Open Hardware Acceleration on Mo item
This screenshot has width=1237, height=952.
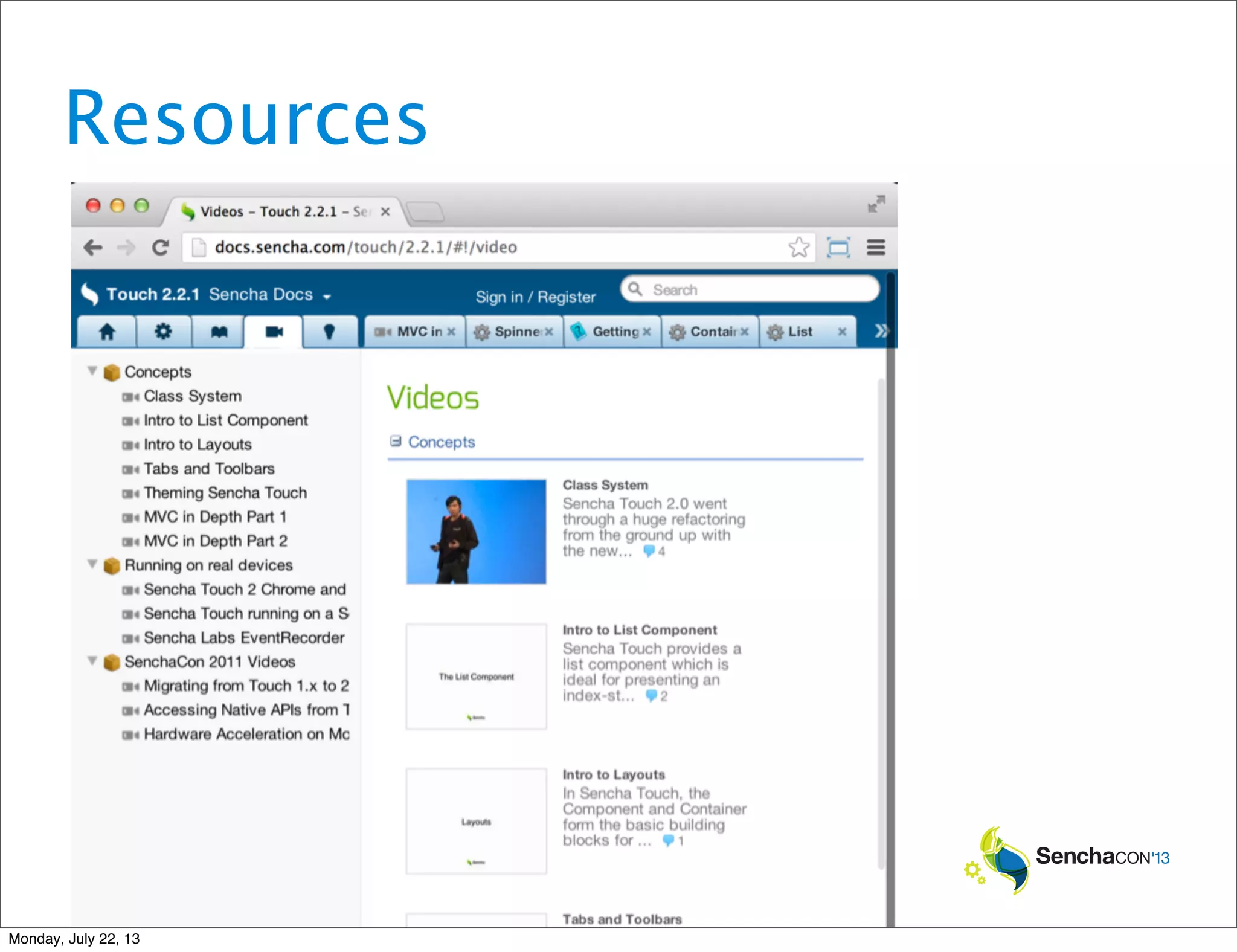point(246,735)
